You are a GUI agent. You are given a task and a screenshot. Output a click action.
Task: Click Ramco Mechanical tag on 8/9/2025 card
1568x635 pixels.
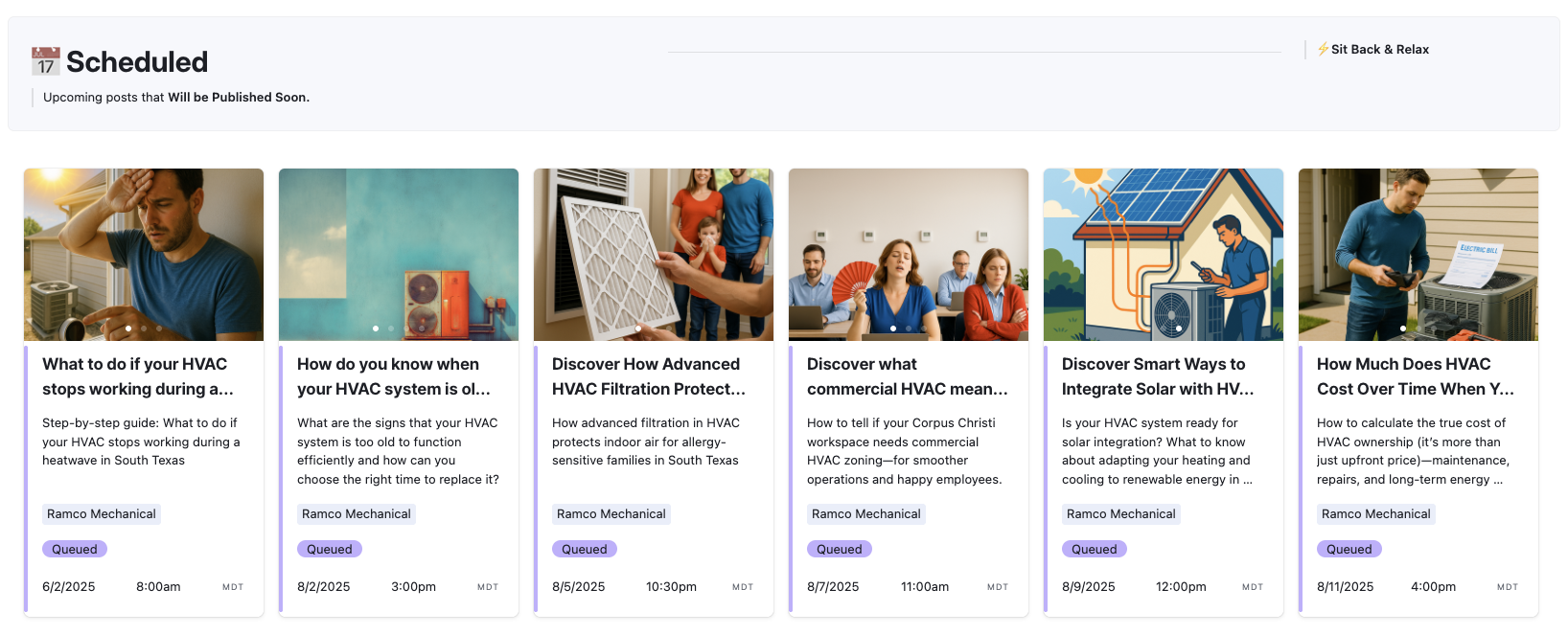pyautogui.click(x=1121, y=514)
